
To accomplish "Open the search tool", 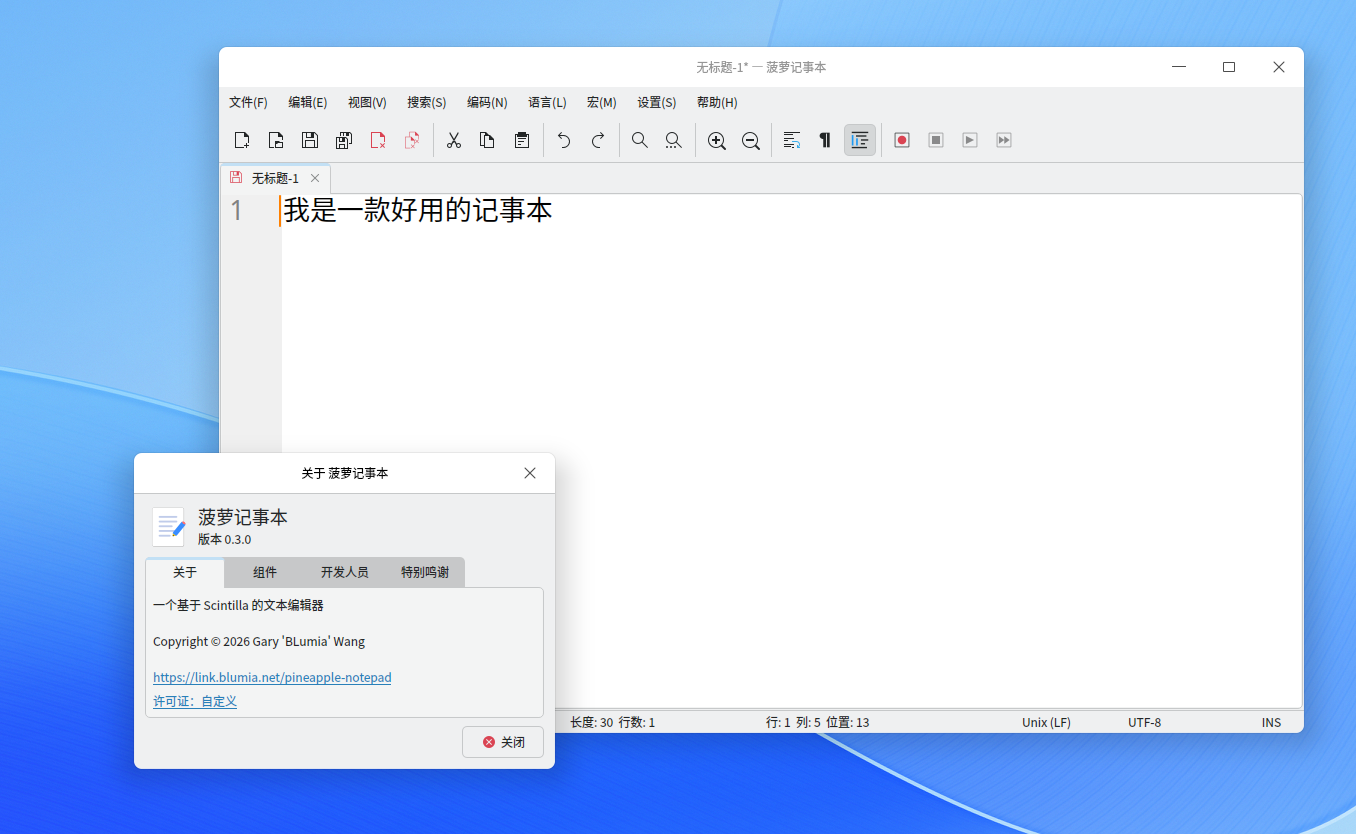I will coord(640,140).
